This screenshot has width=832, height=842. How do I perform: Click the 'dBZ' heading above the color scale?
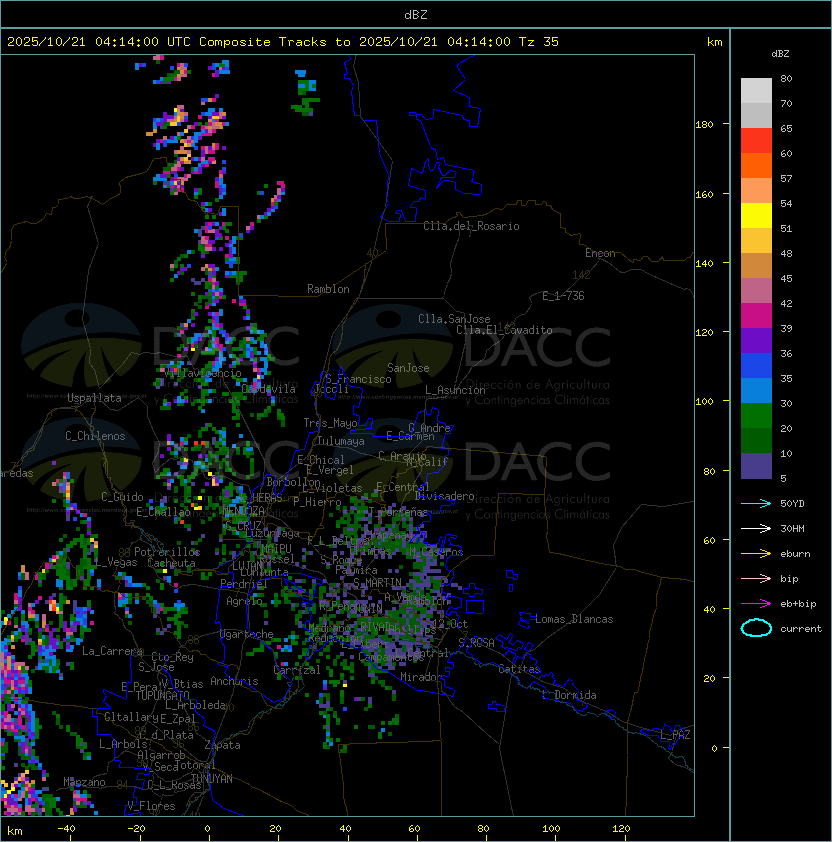point(780,54)
